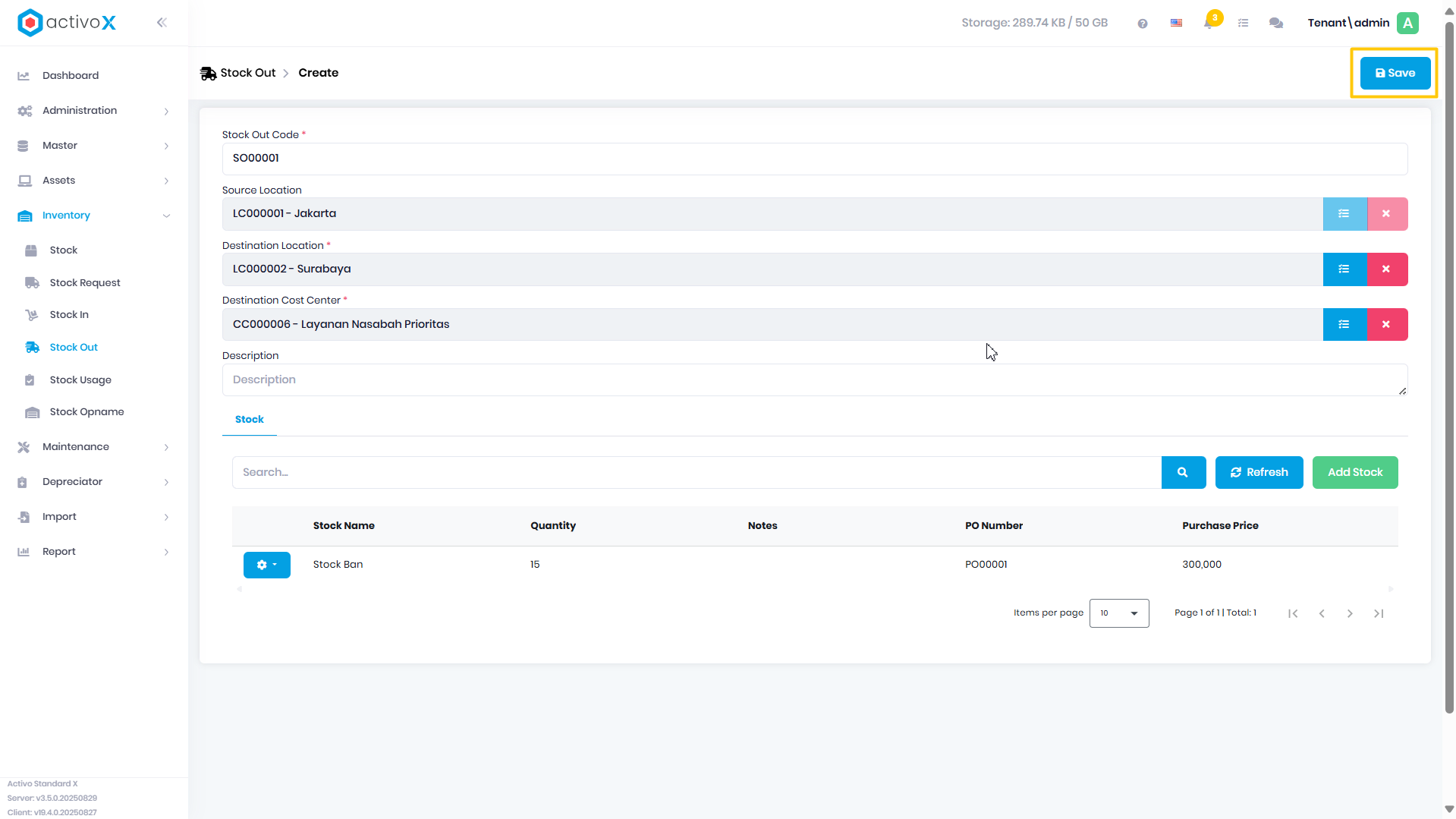Click the stock Search field
The image size is (1456, 819).
697,472
